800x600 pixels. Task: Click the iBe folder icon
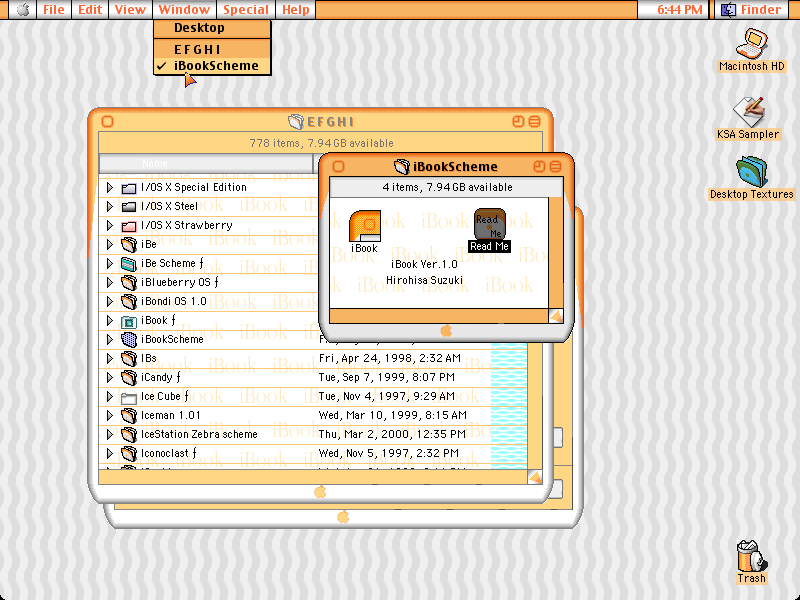(129, 244)
